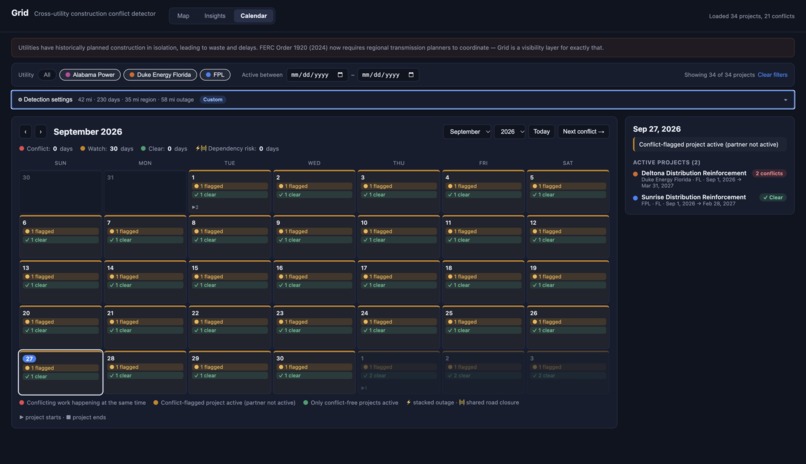This screenshot has width=806, height=464.
Task: Open the start date calendar picker icon
Action: (x=340, y=75)
